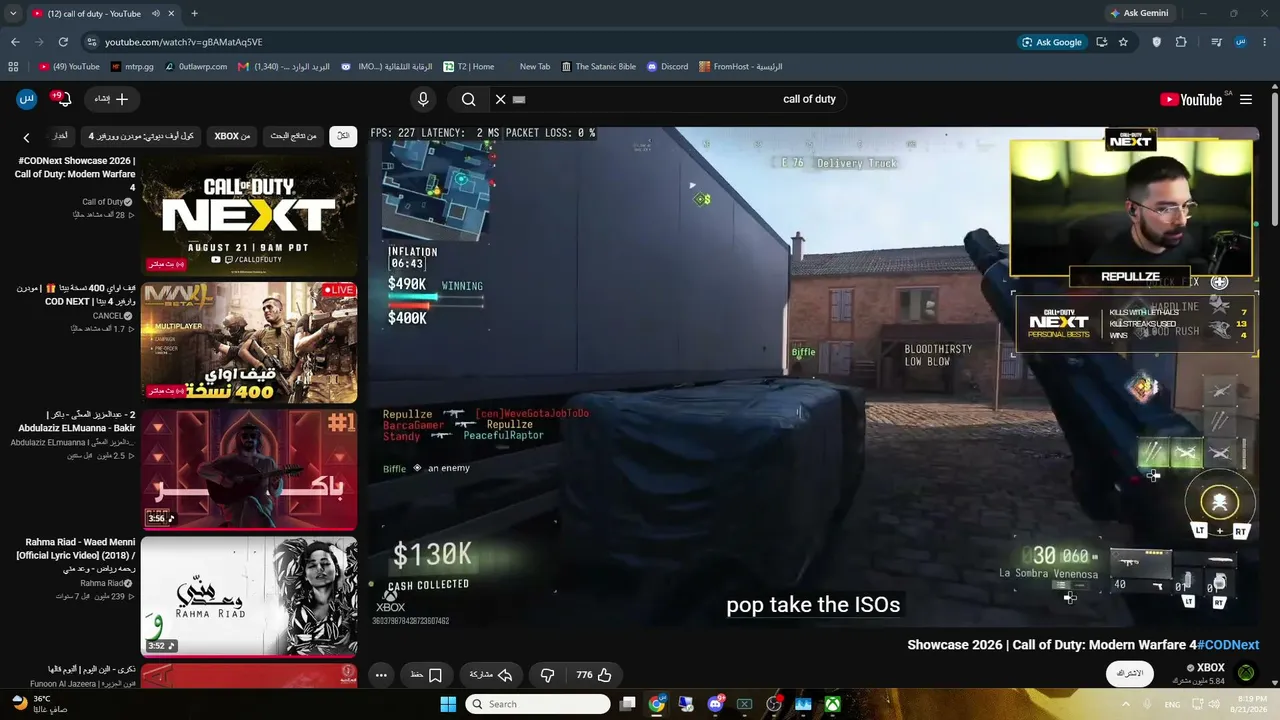Click the Ask Gemini button
Viewport: 1280px width, 720px height.
[1138, 14]
